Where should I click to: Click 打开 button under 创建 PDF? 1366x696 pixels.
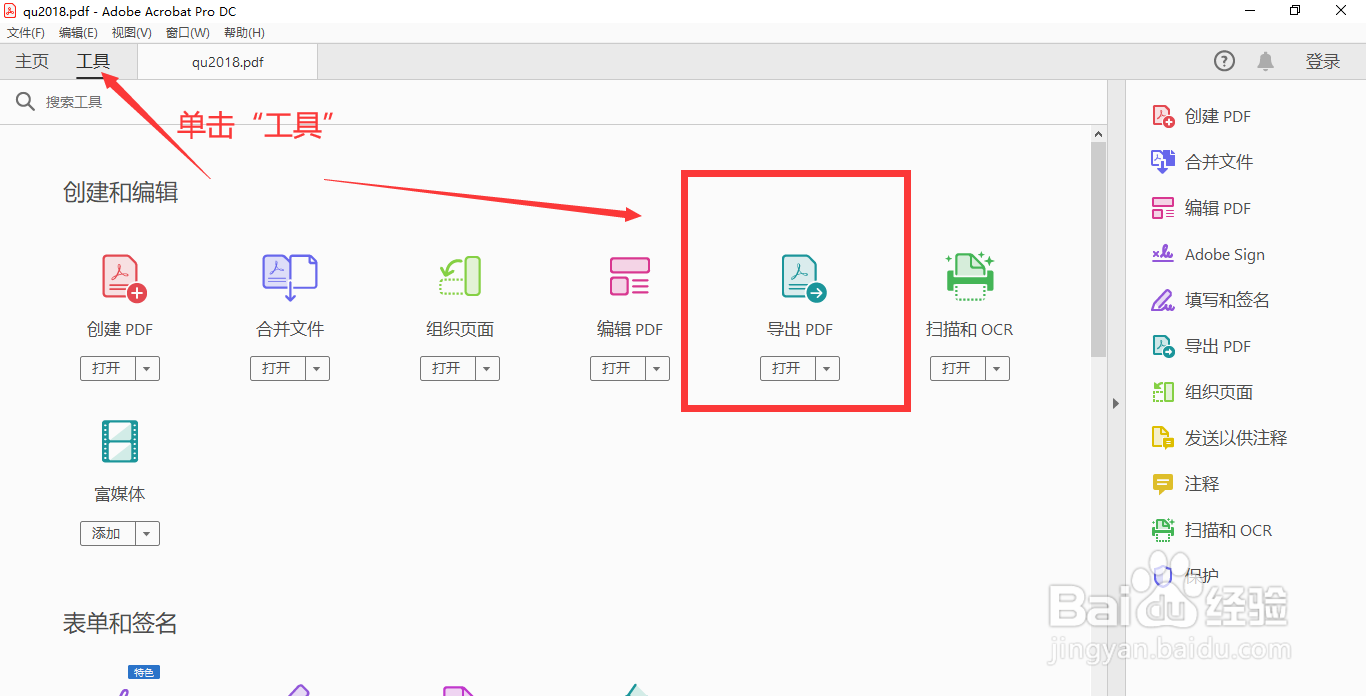(x=107, y=368)
